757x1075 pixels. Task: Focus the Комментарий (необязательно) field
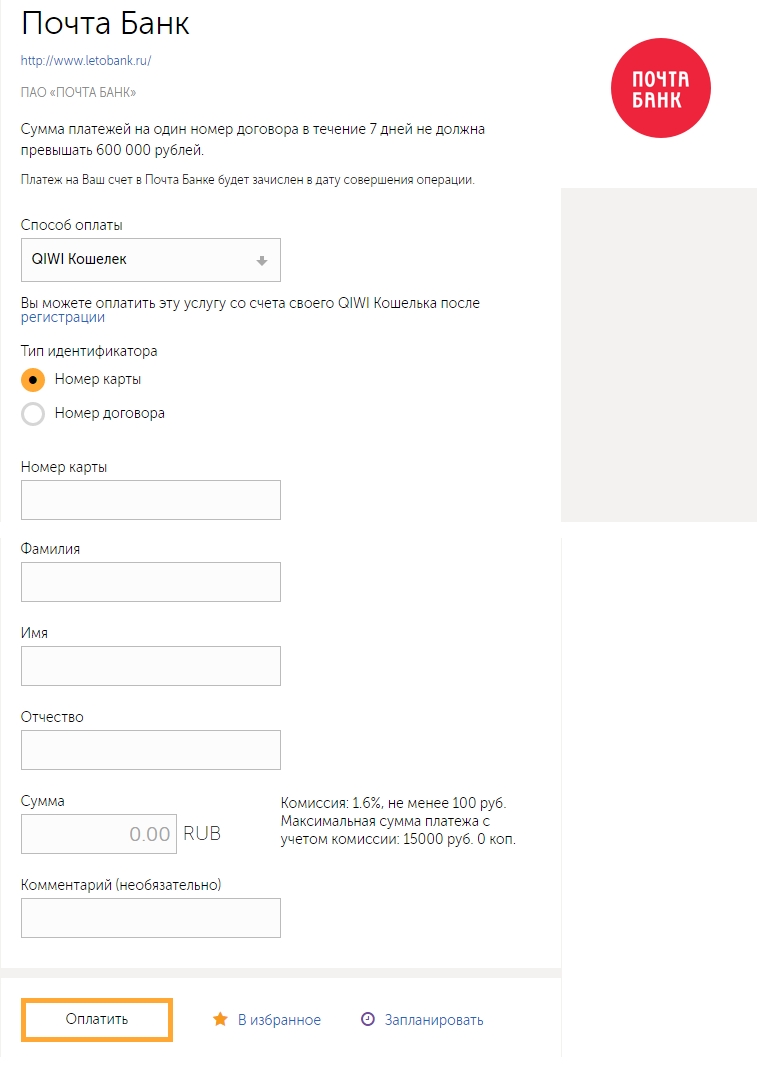pos(150,918)
